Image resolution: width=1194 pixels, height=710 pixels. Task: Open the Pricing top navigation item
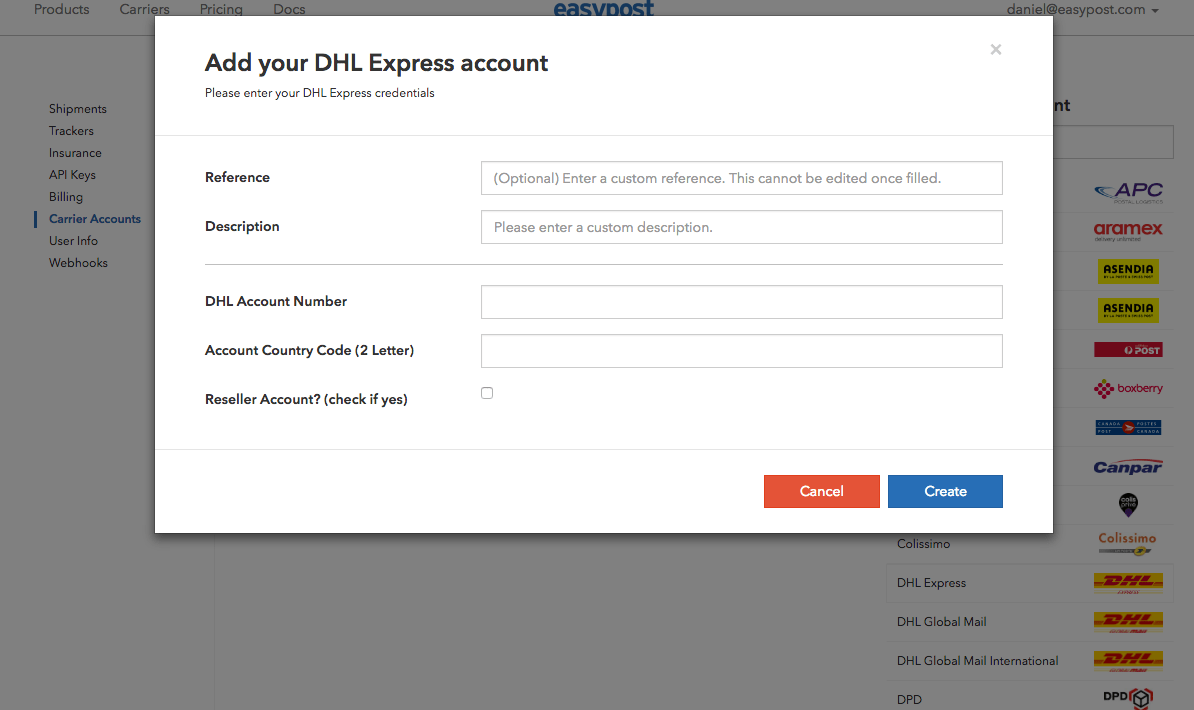coord(221,9)
